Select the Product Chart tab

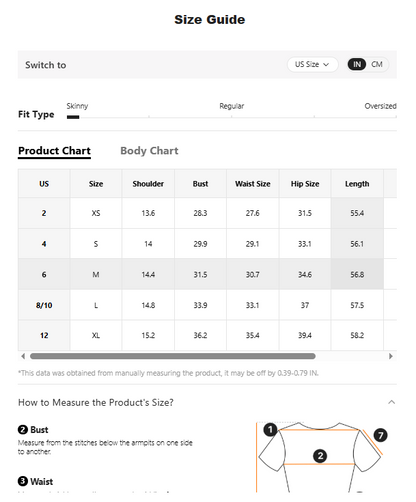(x=54, y=151)
